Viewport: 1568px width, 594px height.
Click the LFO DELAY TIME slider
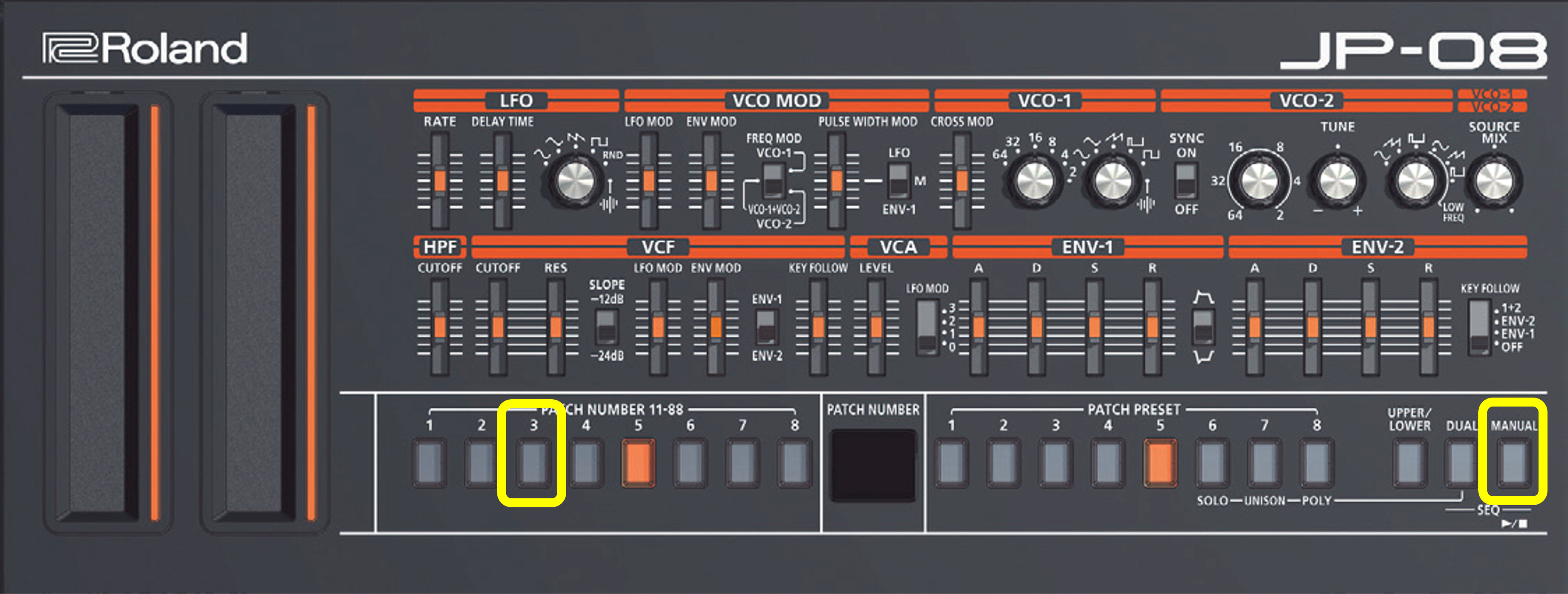coord(502,181)
